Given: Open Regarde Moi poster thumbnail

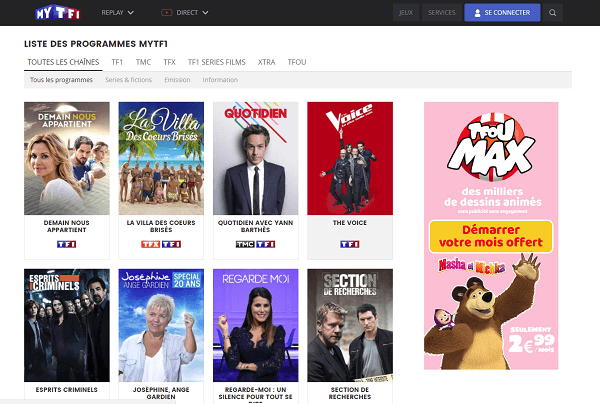Looking at the screenshot, I should coord(256,325).
